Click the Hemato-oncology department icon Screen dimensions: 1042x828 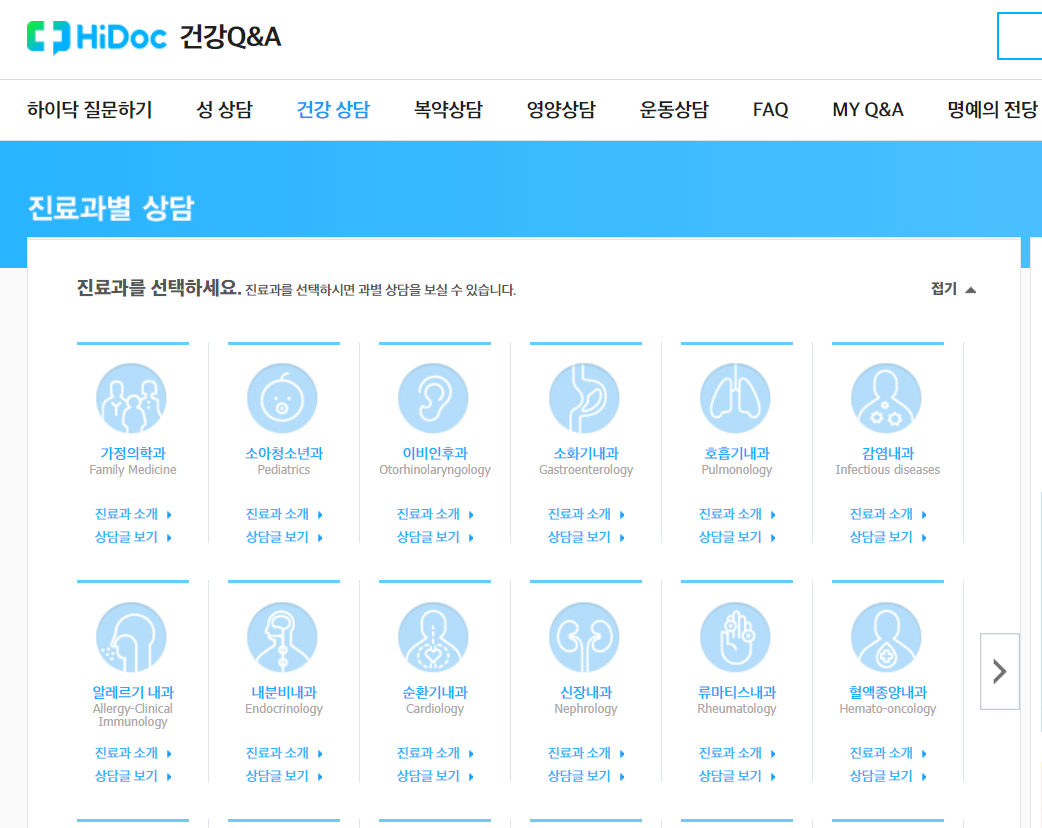point(888,636)
